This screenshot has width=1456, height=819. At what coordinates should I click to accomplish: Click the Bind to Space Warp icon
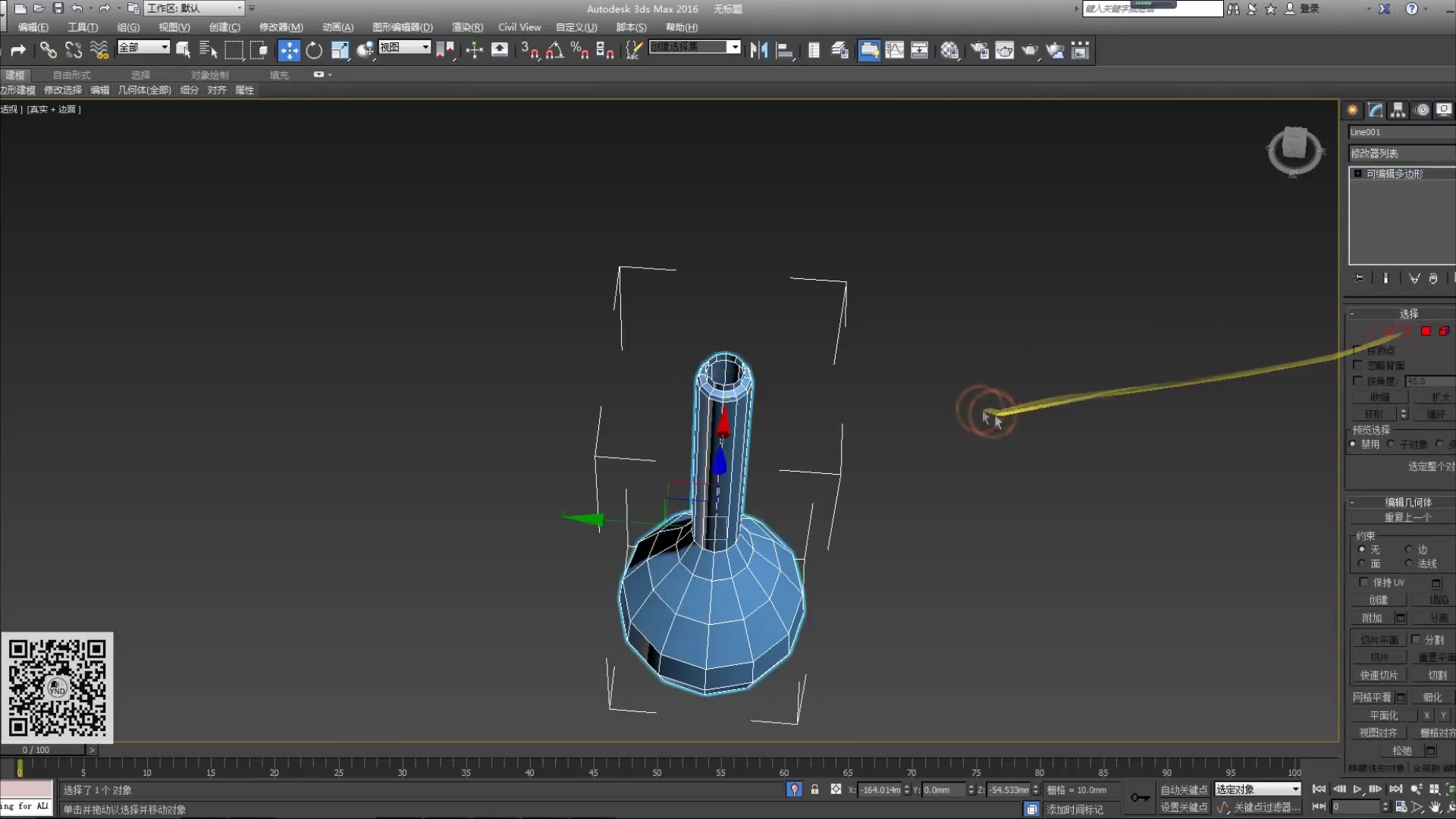[x=99, y=50]
